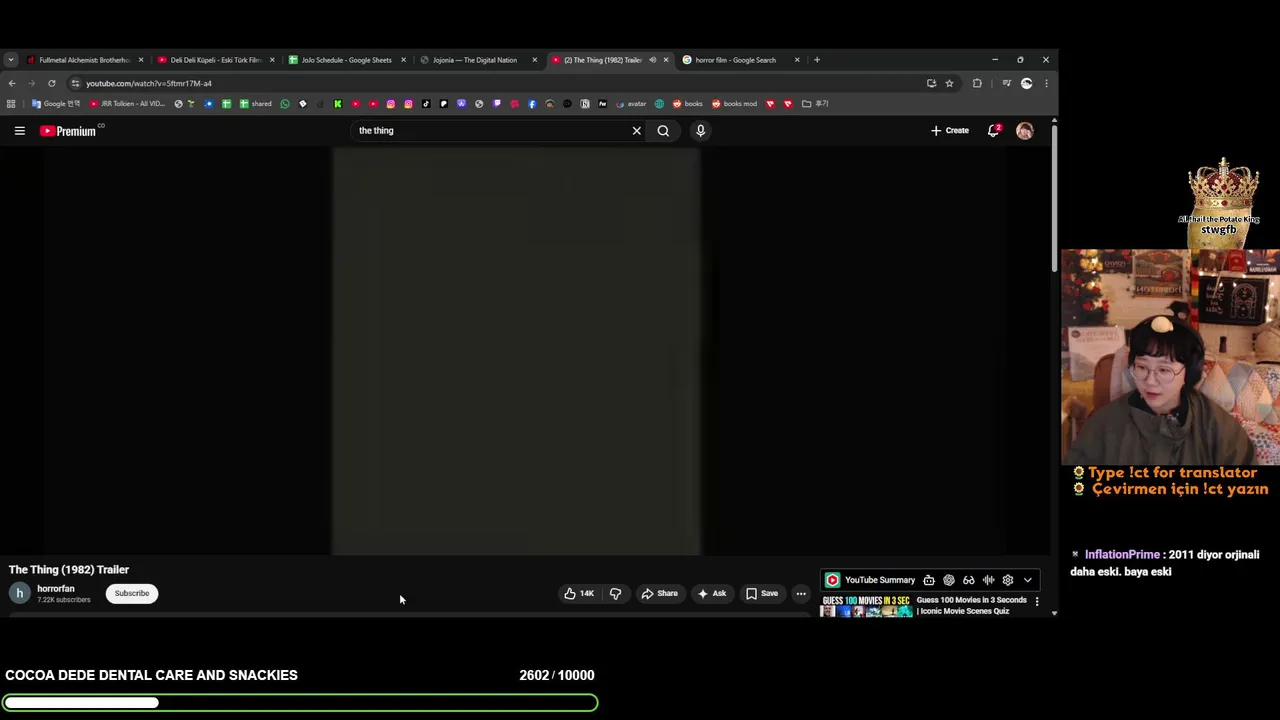
Task: Clear the 'the thing' search text
Action: click(636, 131)
